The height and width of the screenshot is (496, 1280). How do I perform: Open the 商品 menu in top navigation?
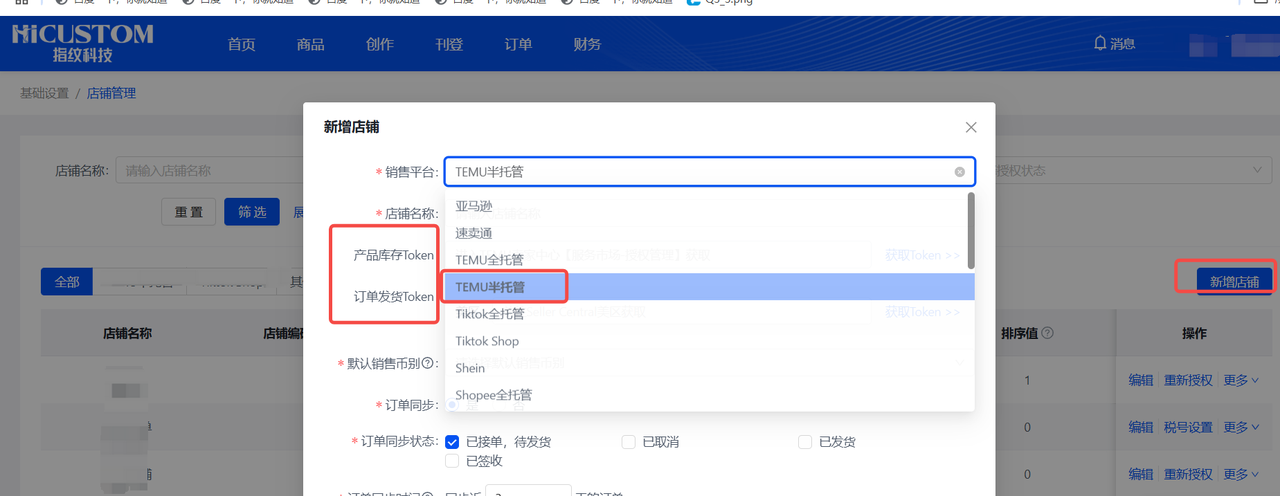[310, 44]
